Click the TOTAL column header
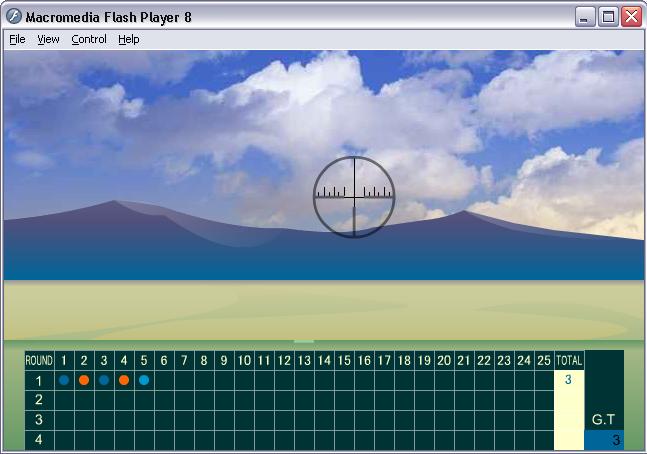The height and width of the screenshot is (454, 647). 569,361
